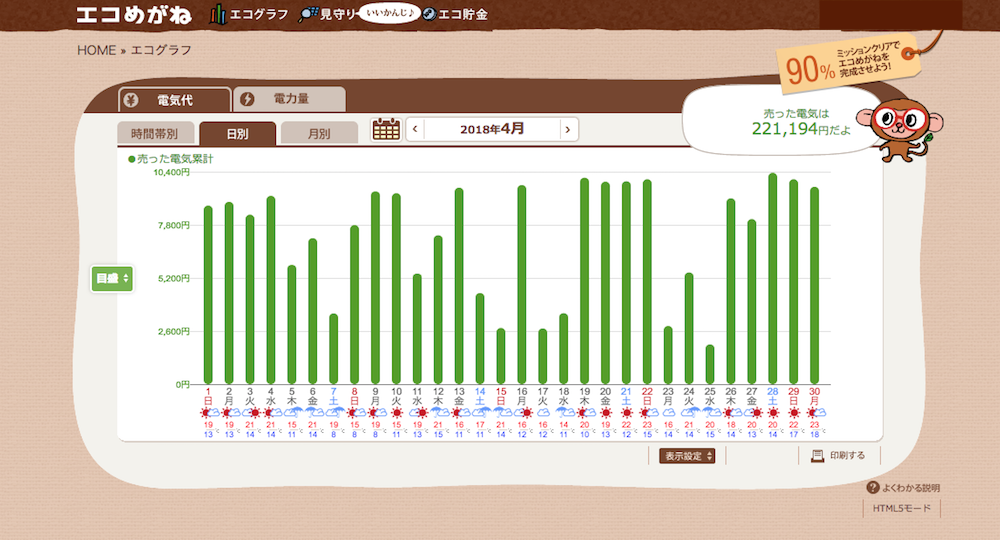
Task: Click the 10,400円 axis label
Action: pyautogui.click(x=172, y=172)
